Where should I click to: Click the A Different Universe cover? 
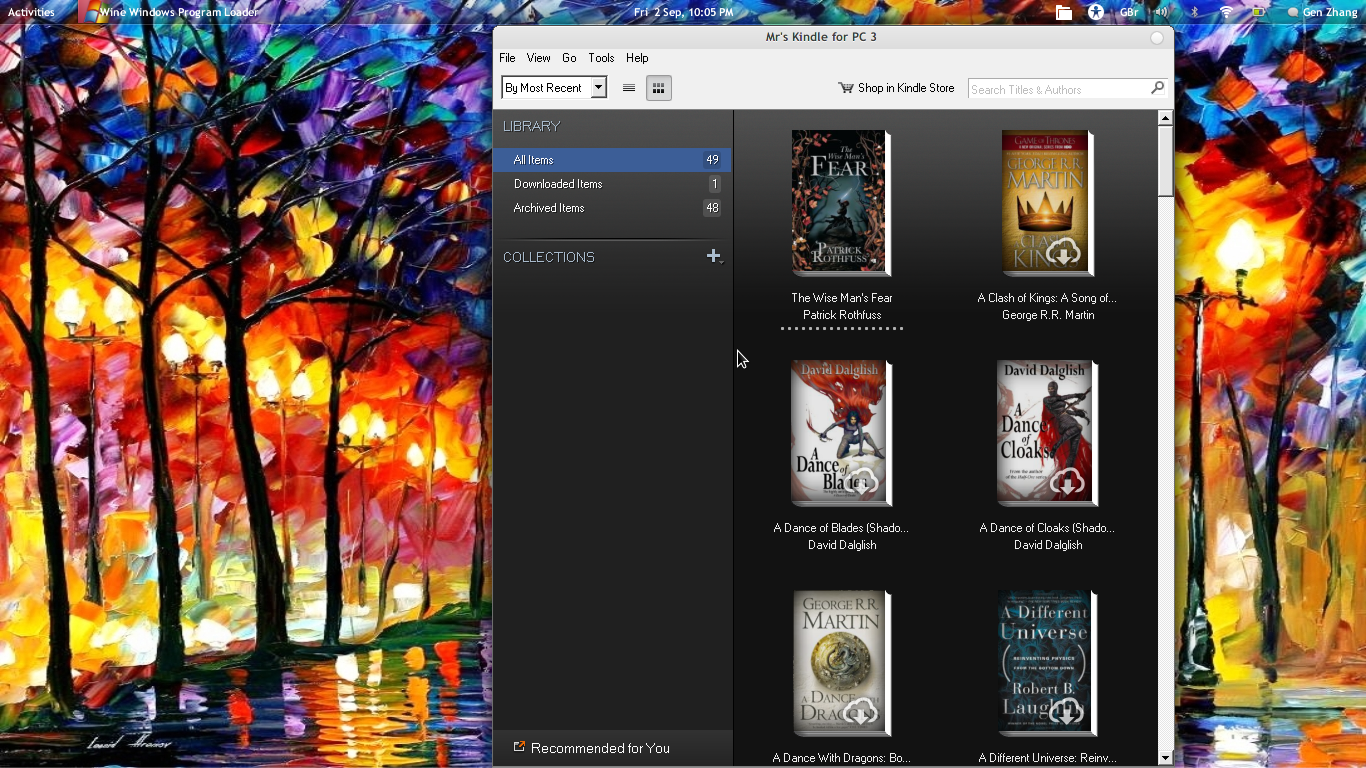point(1047,663)
